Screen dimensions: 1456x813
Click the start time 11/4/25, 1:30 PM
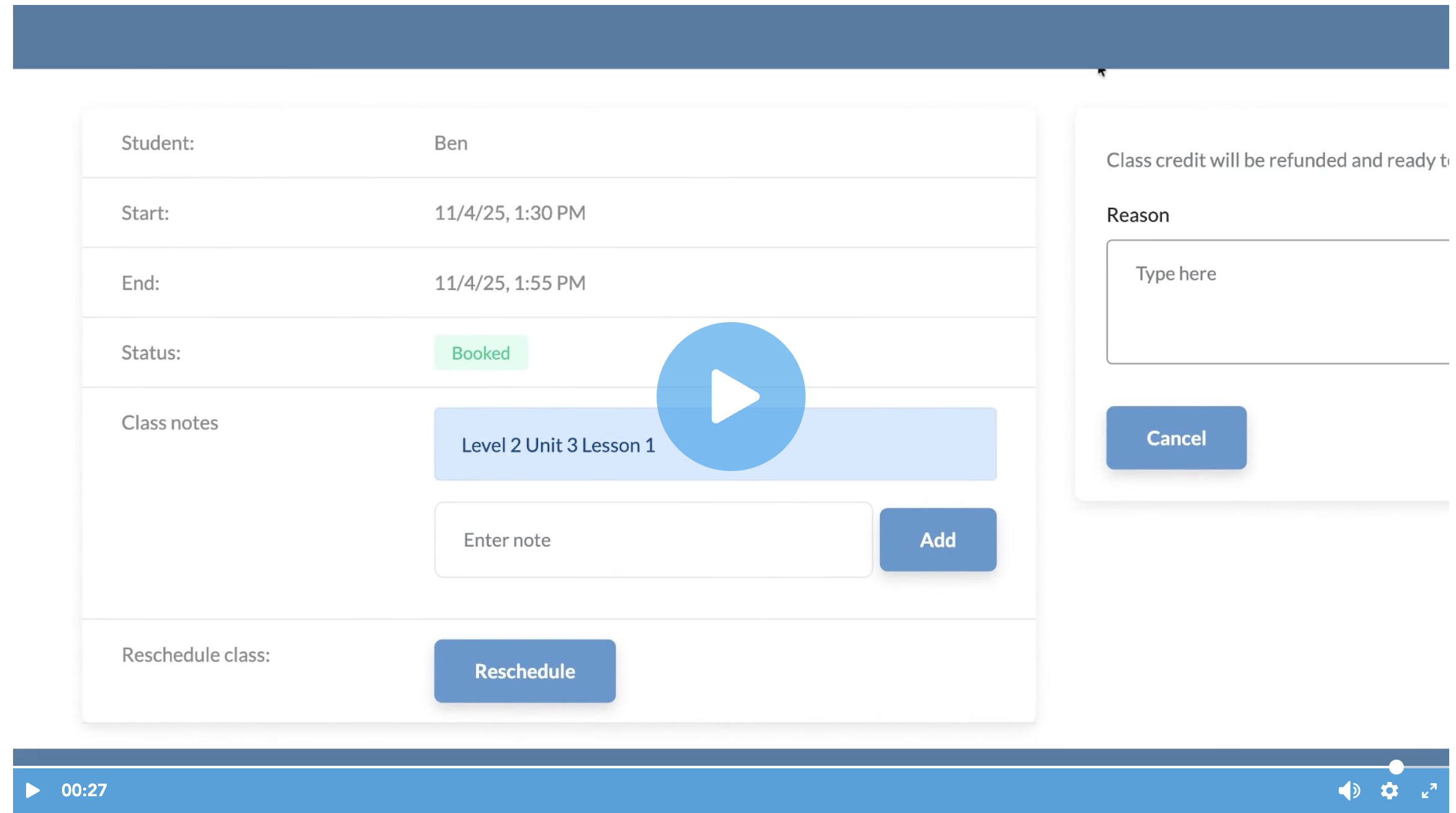click(x=510, y=213)
